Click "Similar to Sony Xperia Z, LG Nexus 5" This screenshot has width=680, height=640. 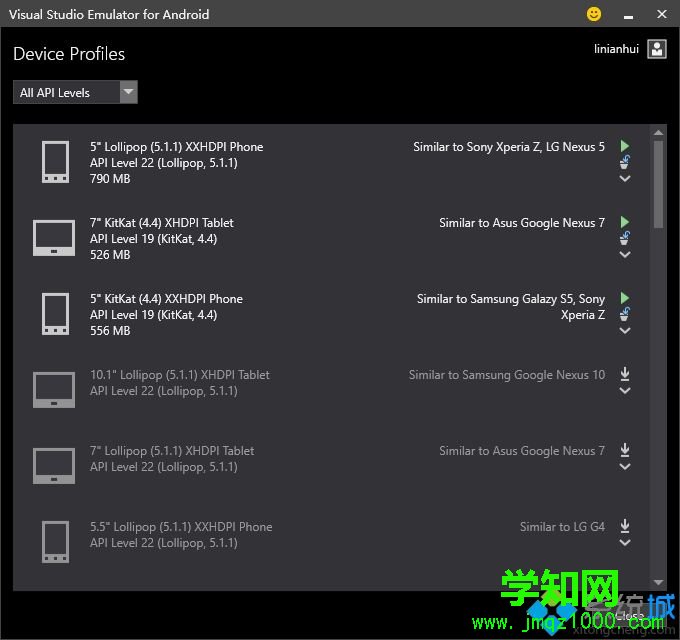coord(509,147)
